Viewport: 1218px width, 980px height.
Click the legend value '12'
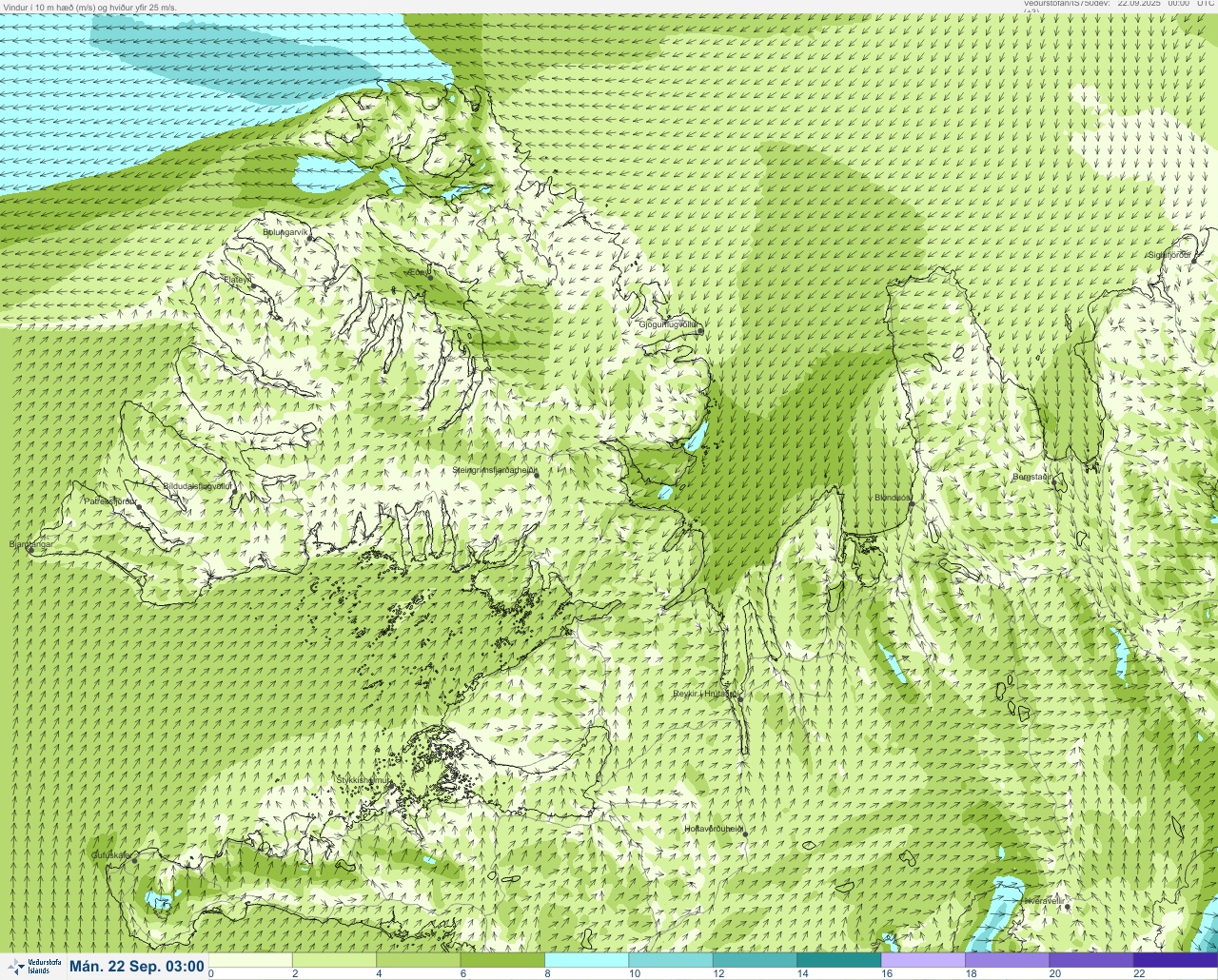tap(717, 974)
